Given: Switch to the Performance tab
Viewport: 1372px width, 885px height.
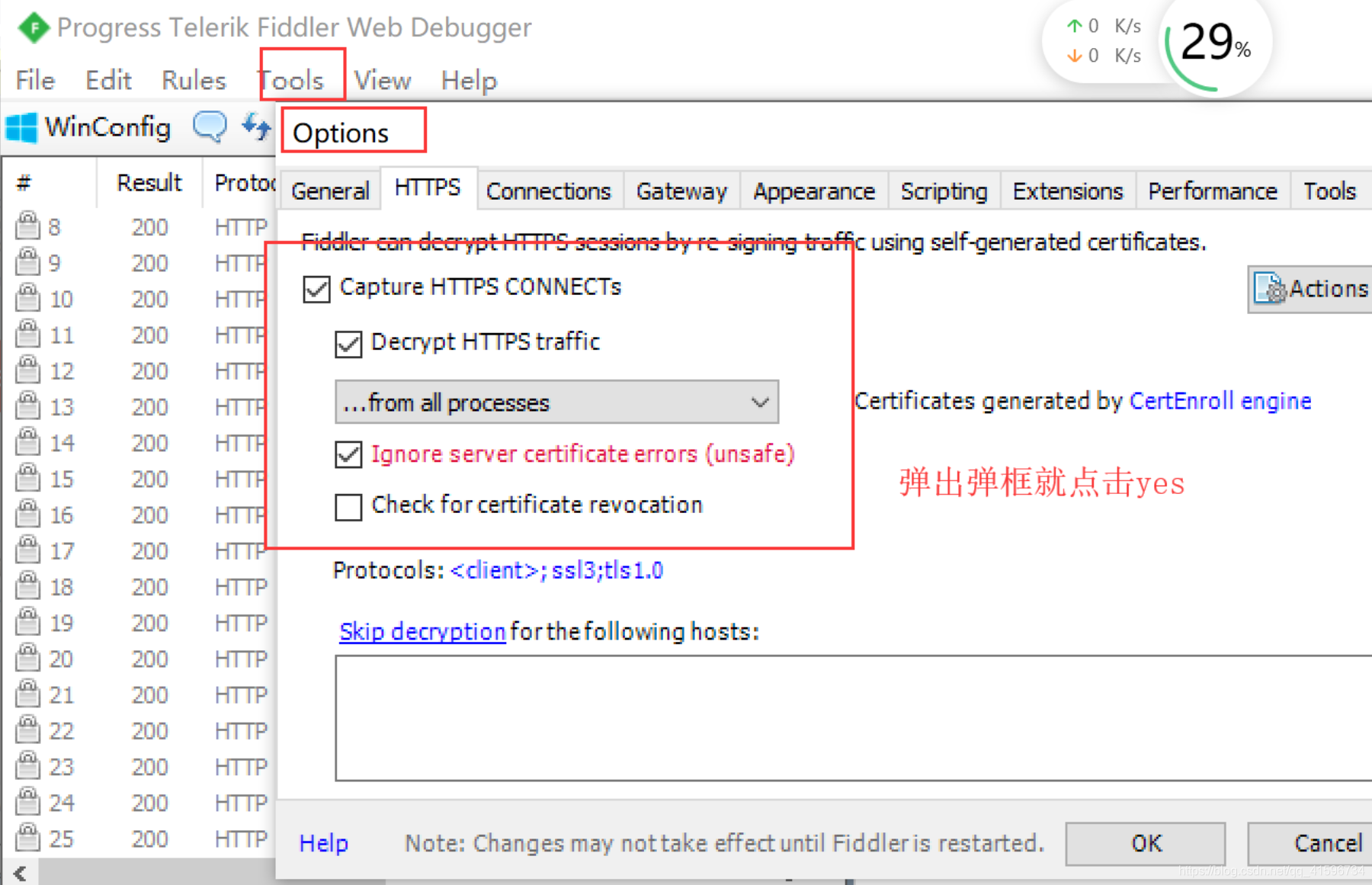Looking at the screenshot, I should pyautogui.click(x=1213, y=191).
